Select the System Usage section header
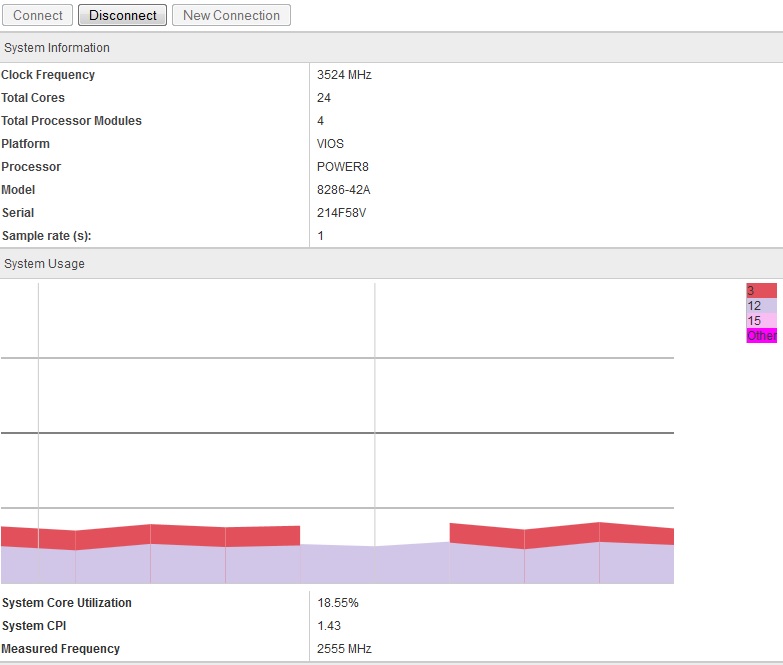783x665 pixels. point(392,264)
